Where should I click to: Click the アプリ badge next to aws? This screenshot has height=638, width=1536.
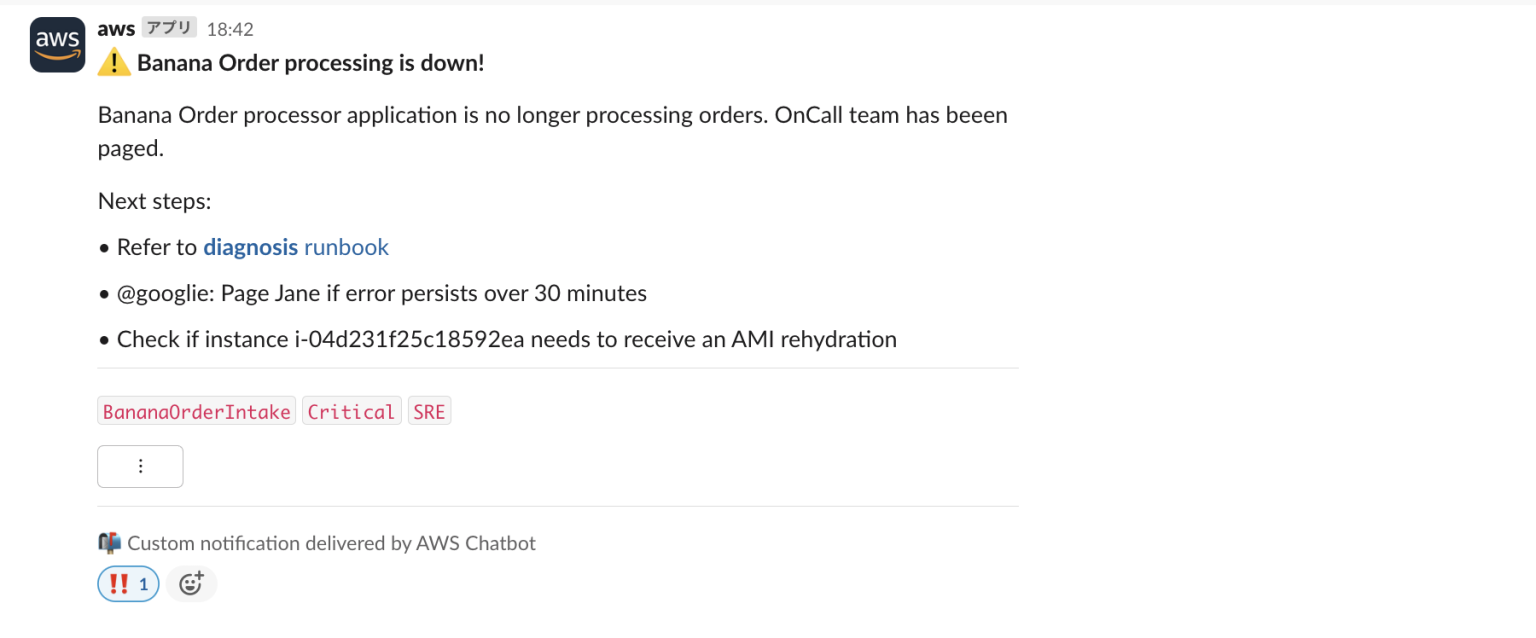tap(168, 27)
